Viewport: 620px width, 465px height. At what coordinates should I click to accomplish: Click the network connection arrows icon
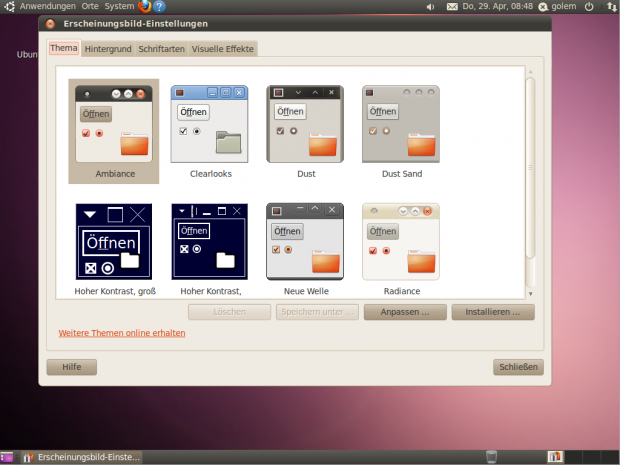(610, 7)
